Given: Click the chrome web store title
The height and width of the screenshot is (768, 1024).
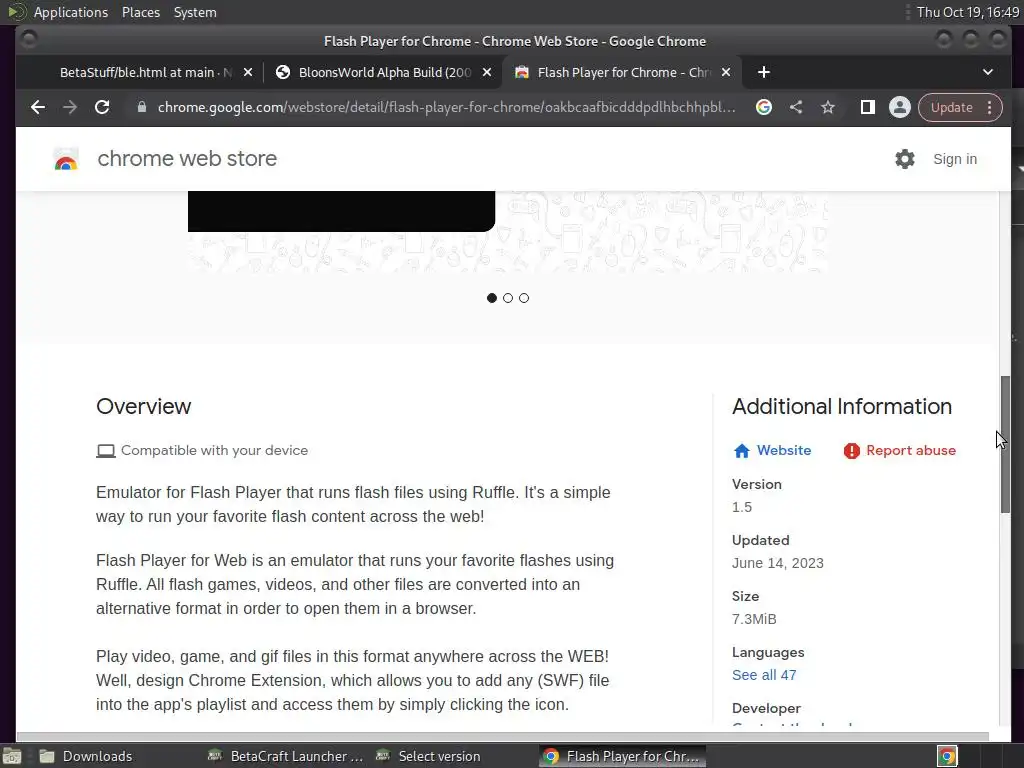Looking at the screenshot, I should tap(187, 158).
